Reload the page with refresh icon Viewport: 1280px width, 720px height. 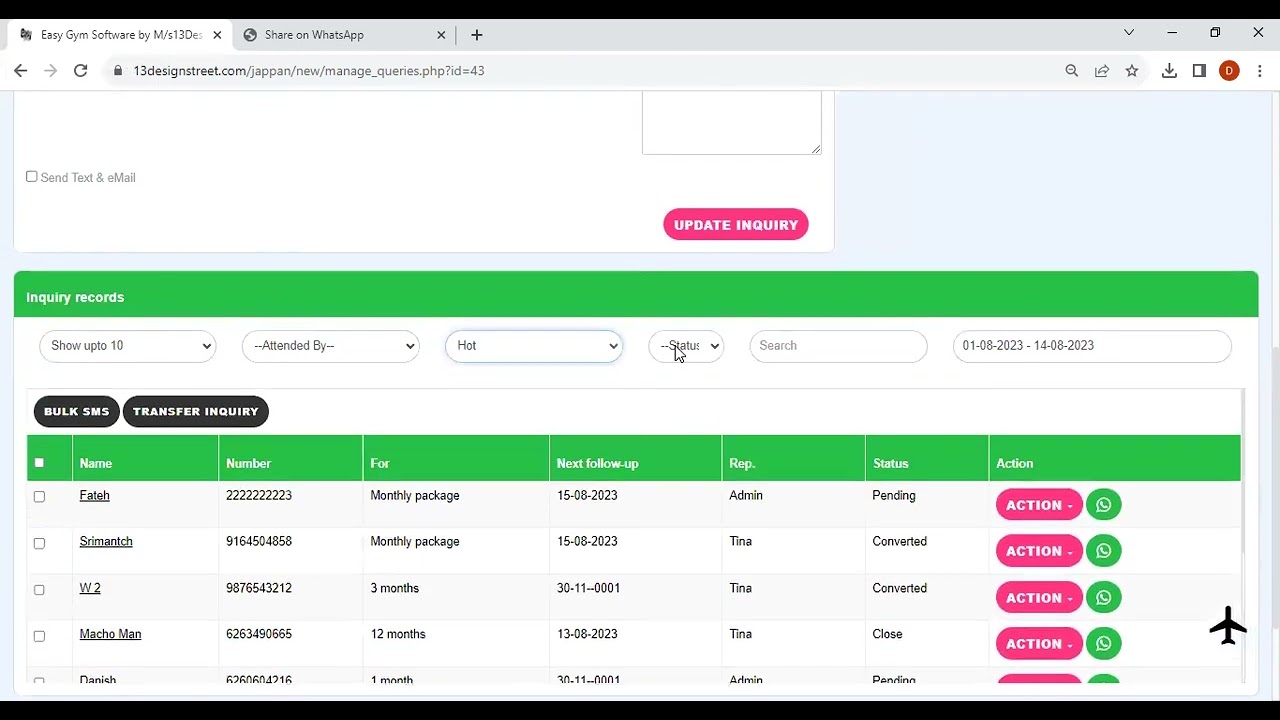(80, 71)
